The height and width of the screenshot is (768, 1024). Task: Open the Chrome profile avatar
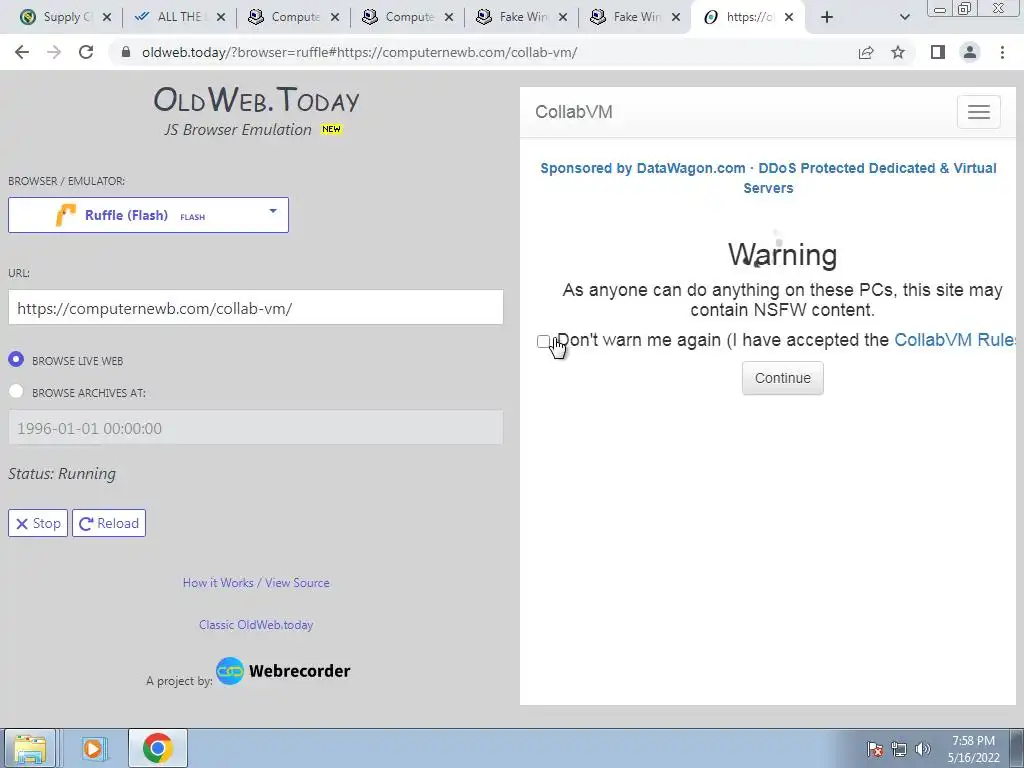point(970,52)
